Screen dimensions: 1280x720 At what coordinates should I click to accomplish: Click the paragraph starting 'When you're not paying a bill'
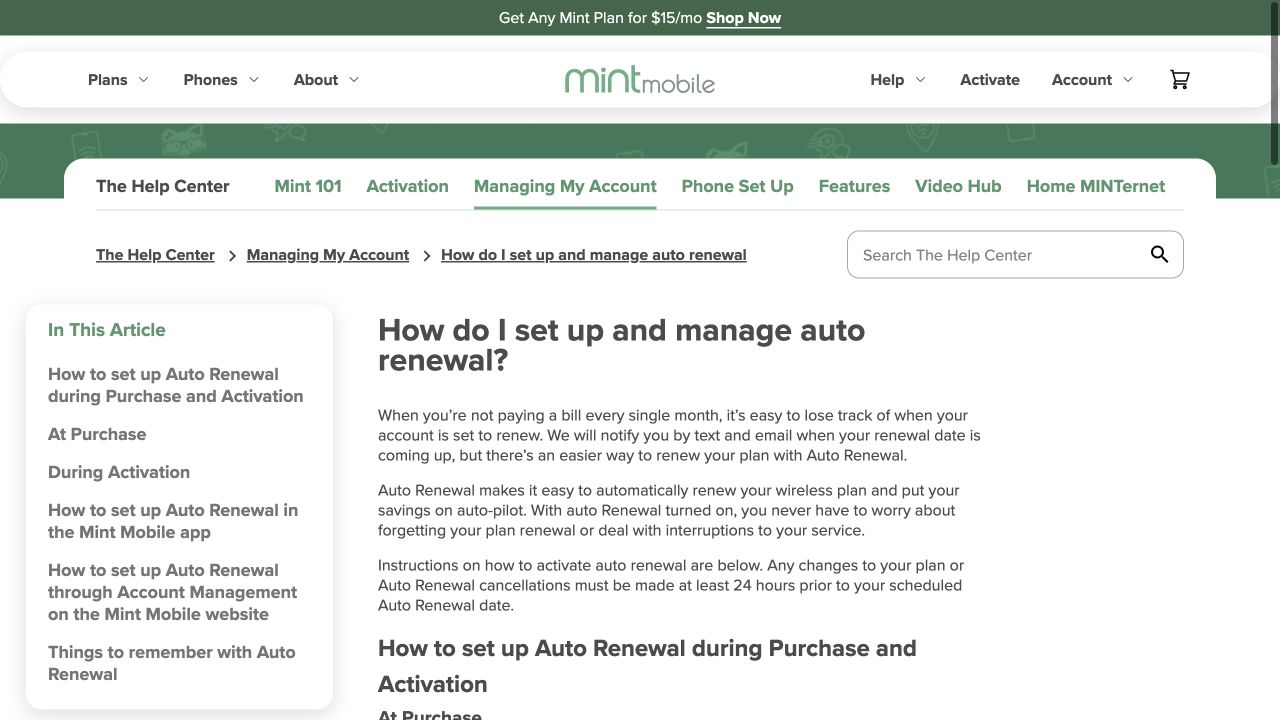tap(679, 435)
